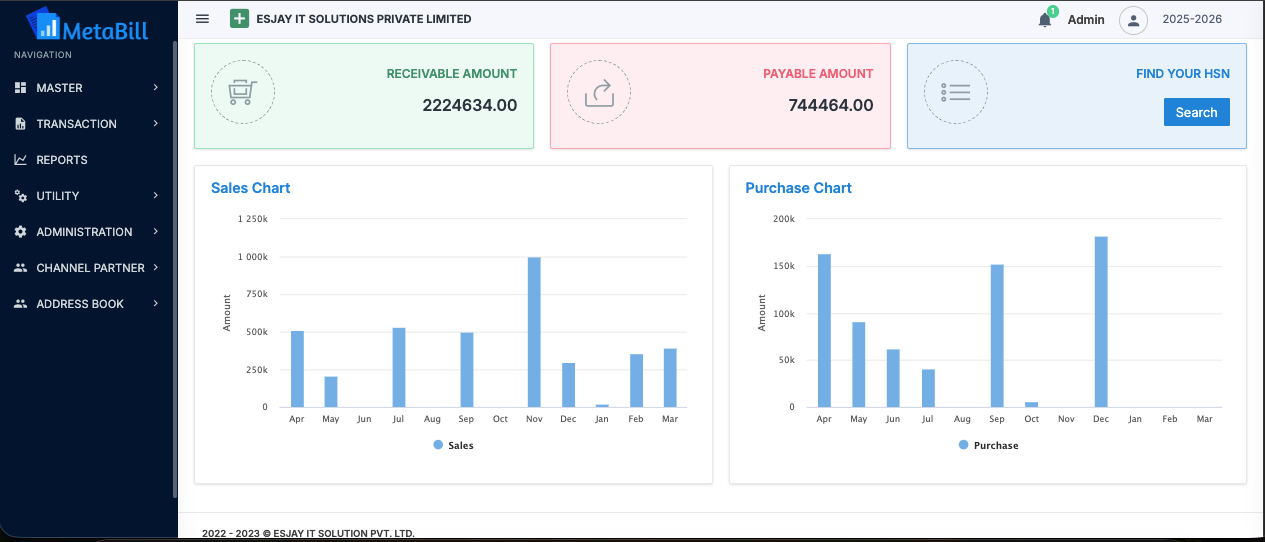1265x542 pixels.
Task: Click the payable share arrow icon
Action: pos(599,93)
